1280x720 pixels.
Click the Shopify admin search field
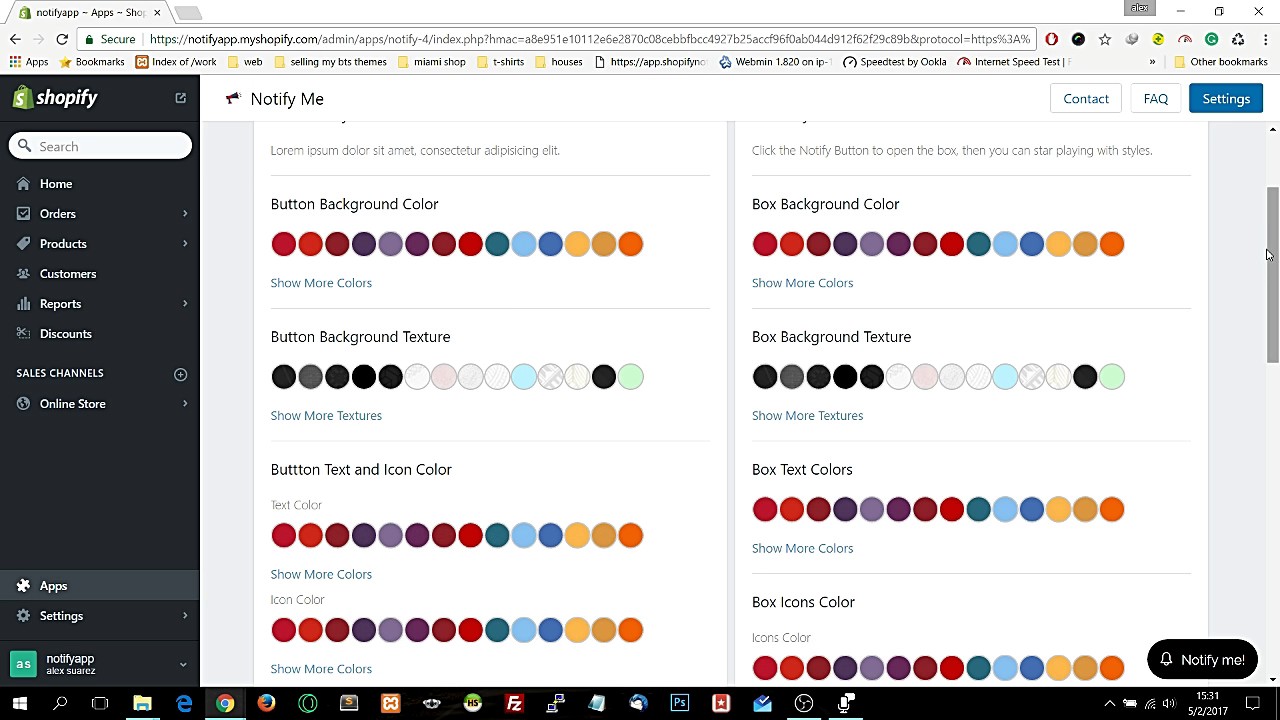110,147
